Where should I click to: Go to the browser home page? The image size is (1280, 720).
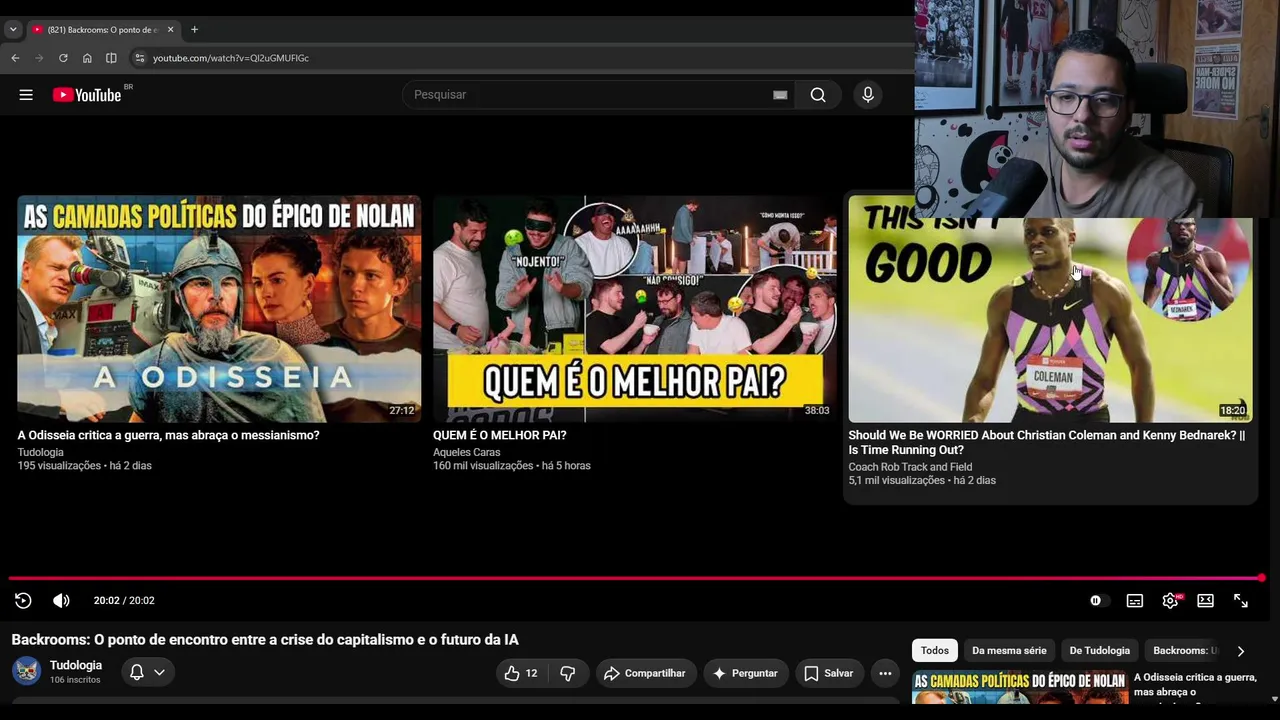tap(87, 58)
